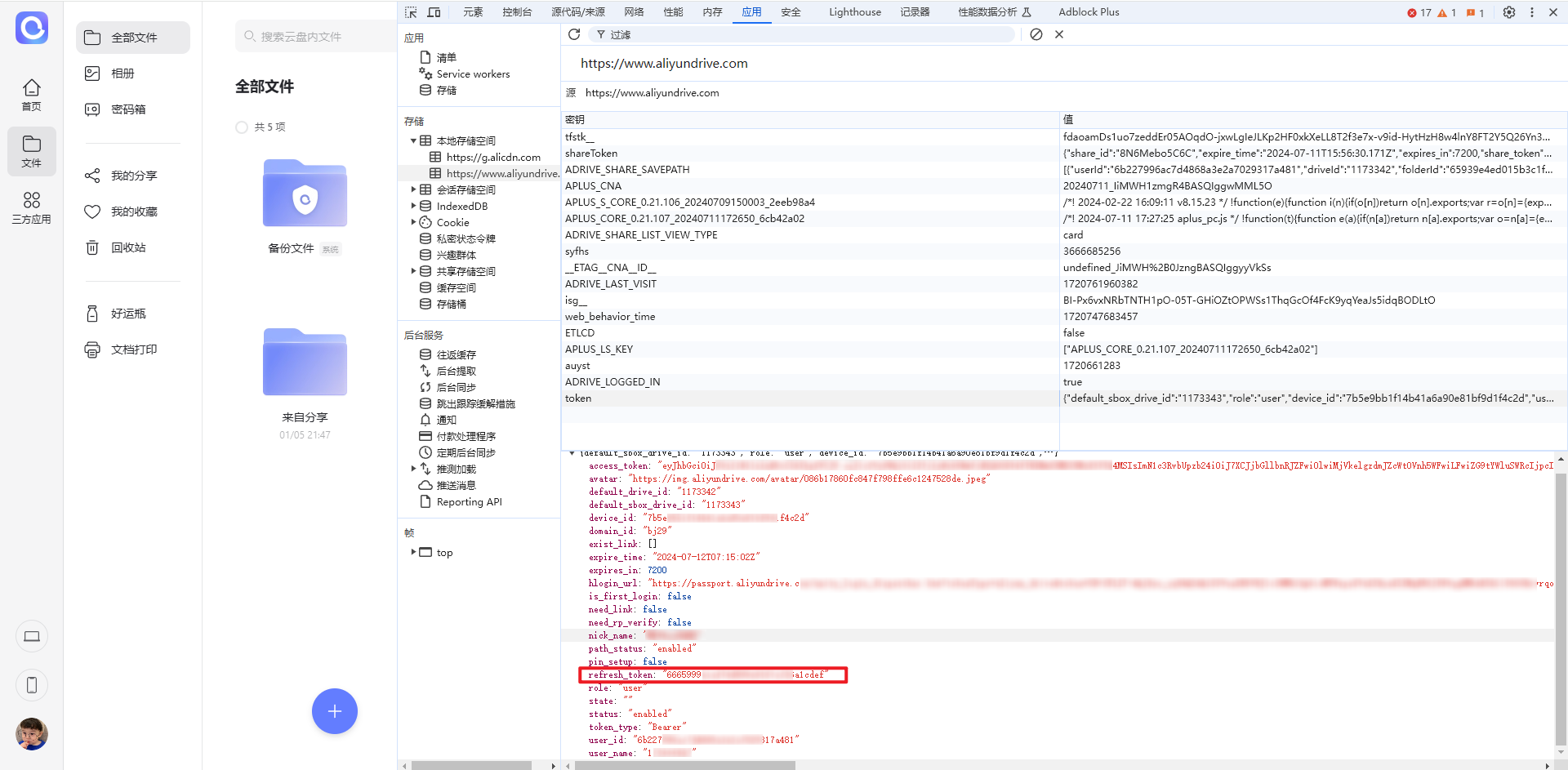1568x770 pixels.
Task: Collapse the token JSON object preview
Action: 572,453
